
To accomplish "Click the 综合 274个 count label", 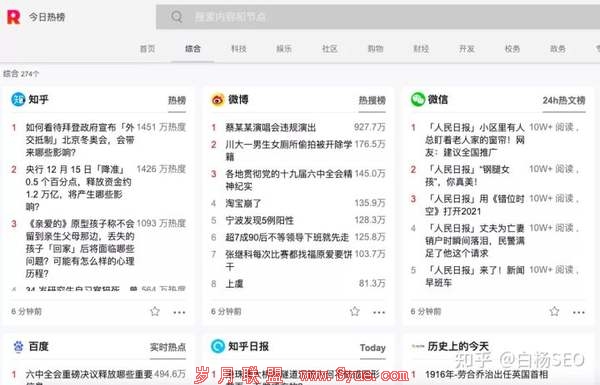I will pos(21,74).
